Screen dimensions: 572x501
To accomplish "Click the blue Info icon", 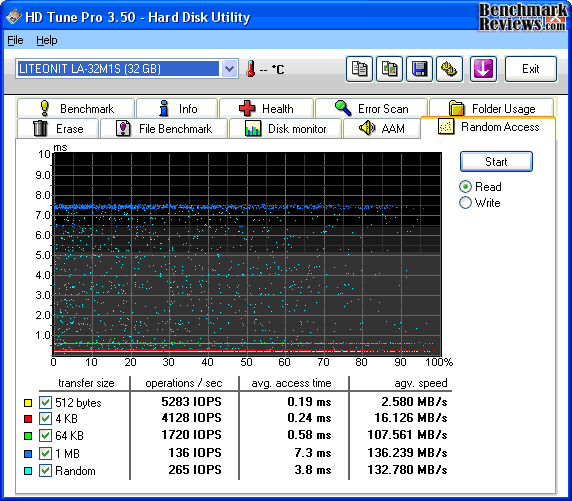I will point(164,108).
